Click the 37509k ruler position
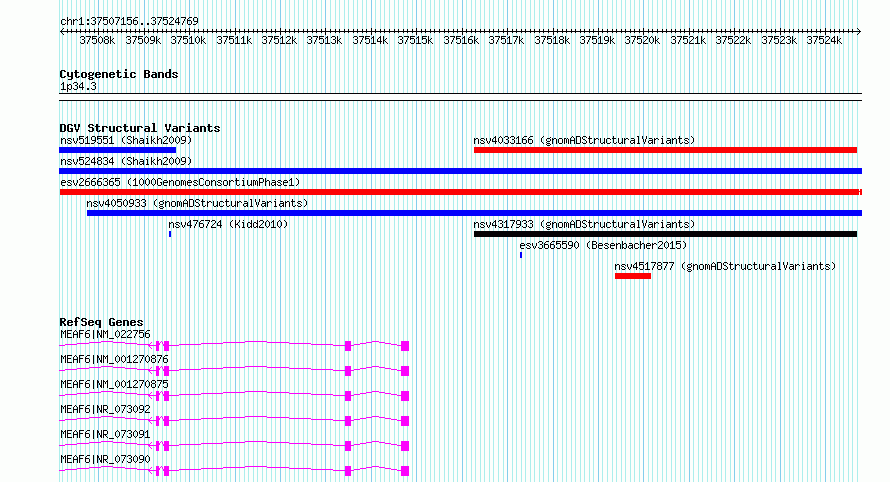Viewport: 890px width, 482px height. click(143, 40)
